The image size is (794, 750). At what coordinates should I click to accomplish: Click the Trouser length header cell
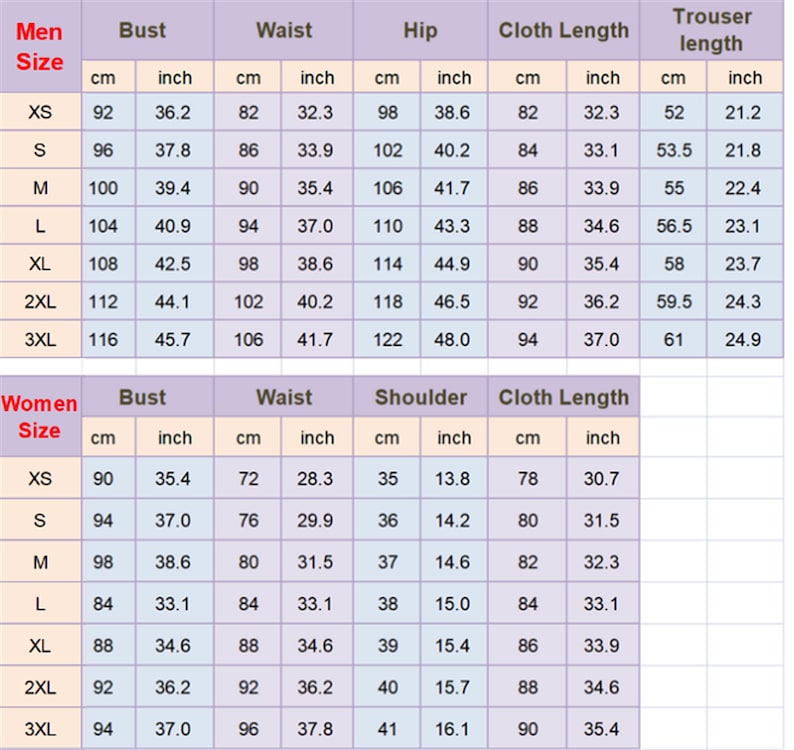click(711, 30)
